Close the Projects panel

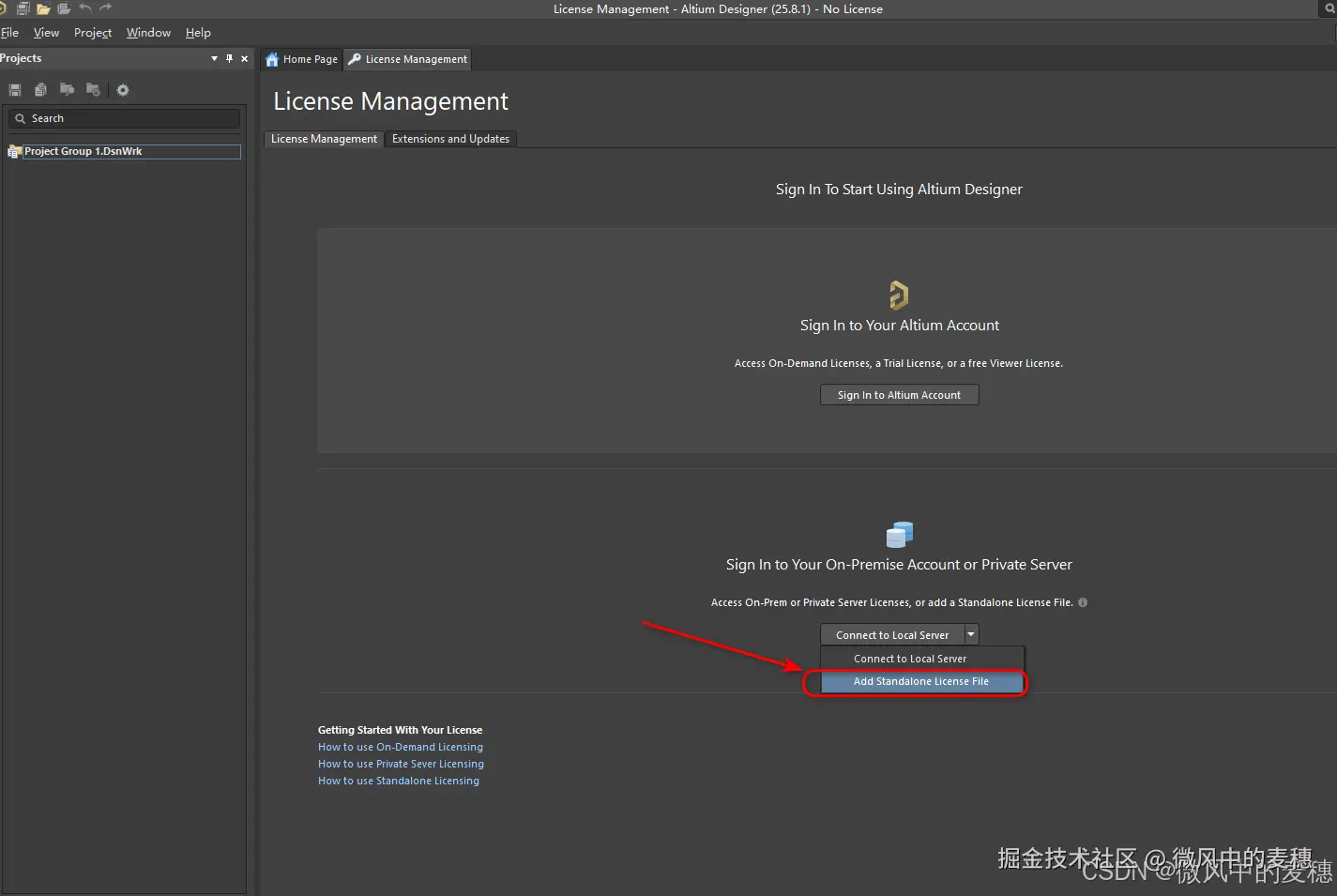pyautogui.click(x=244, y=58)
